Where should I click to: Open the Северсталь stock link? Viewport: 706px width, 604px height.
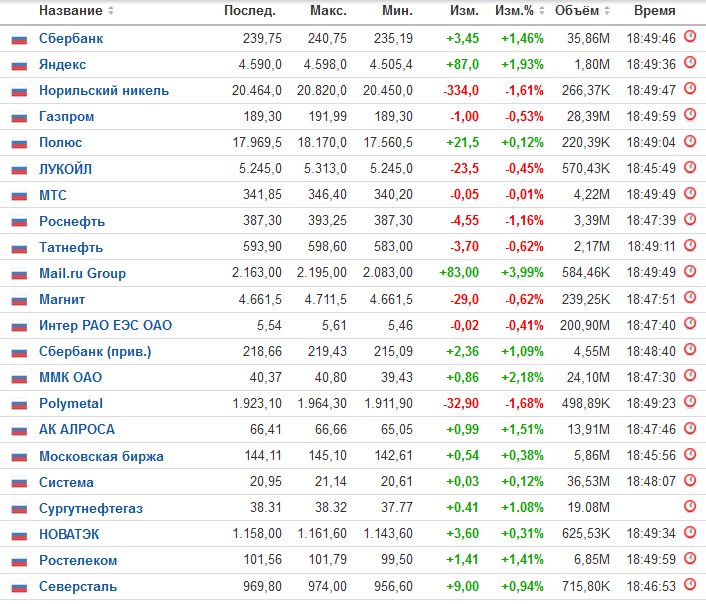pos(78,587)
